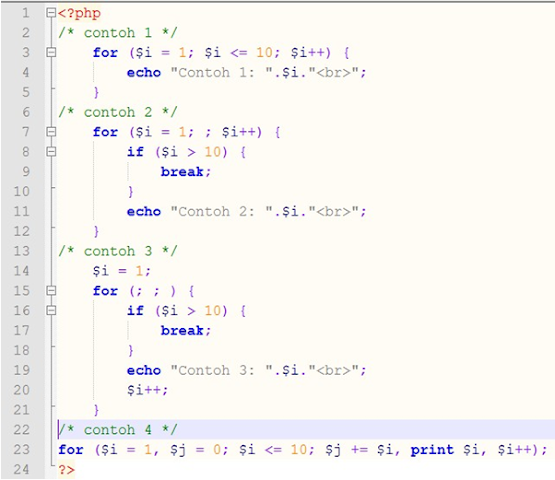Collapse the for loop fold at line 15
Image resolution: width=555 pixels, height=480 pixels.
pos(51,291)
